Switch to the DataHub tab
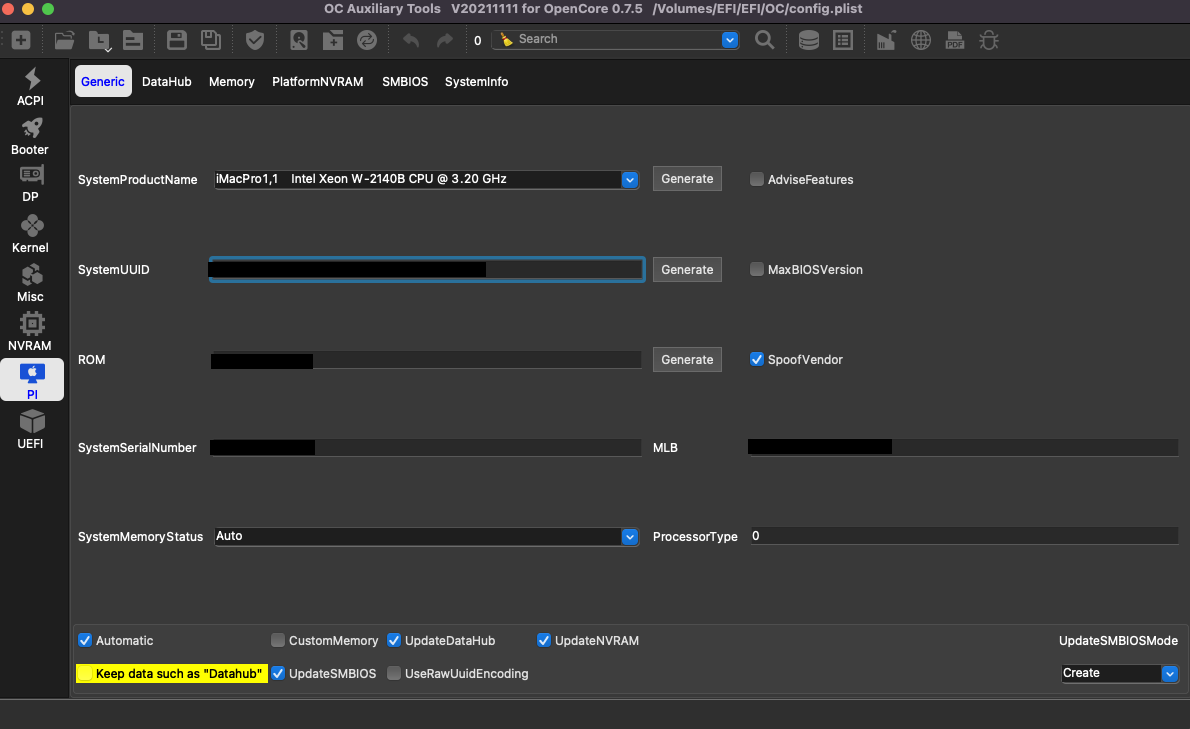 tap(166, 82)
